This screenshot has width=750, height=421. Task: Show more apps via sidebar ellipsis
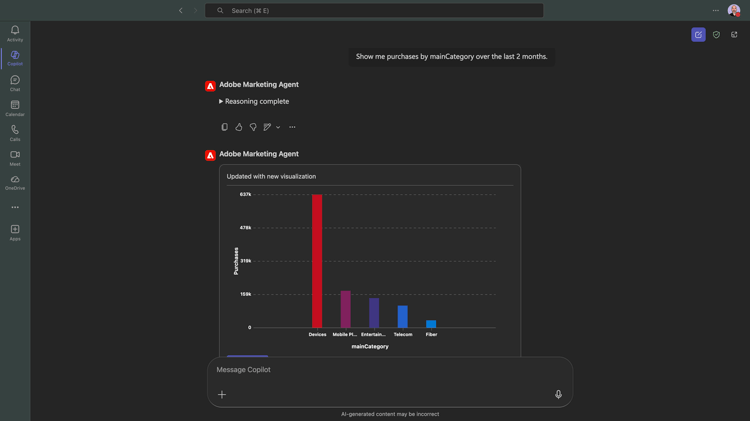coord(15,207)
